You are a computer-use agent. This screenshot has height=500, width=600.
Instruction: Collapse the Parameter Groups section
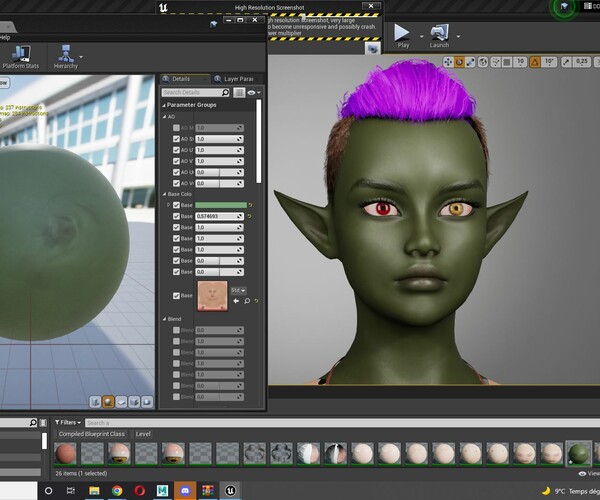point(164,105)
